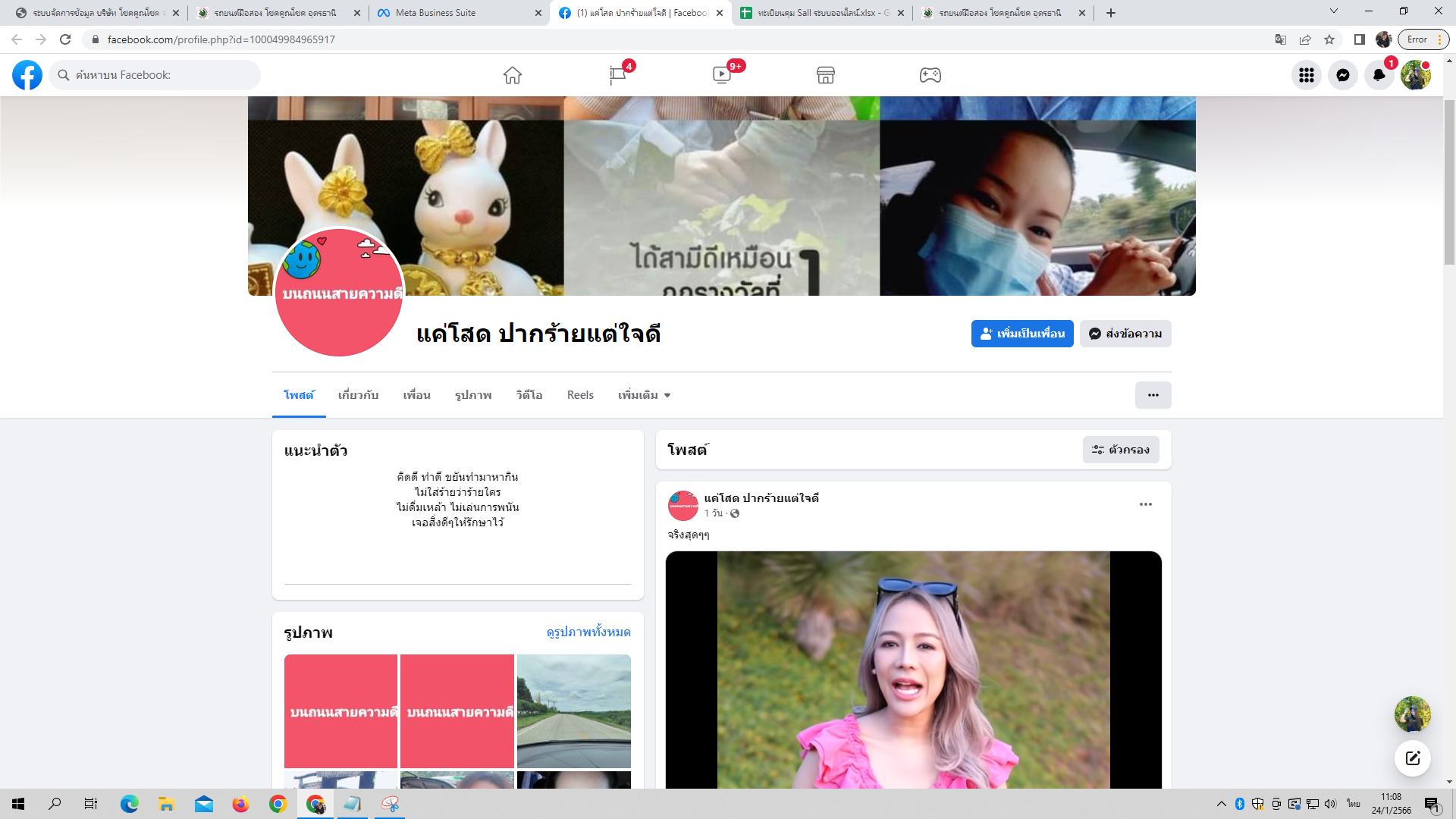Viewport: 1456px width, 819px height.
Task: Click new message compose icon
Action: point(1412,758)
